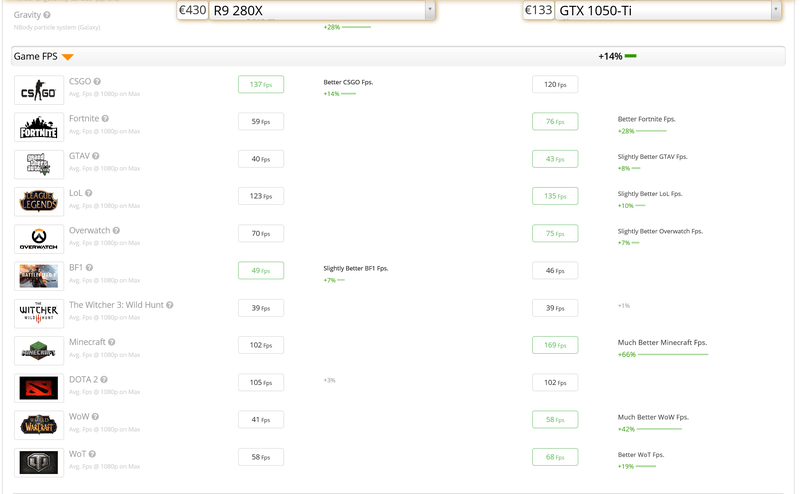The image size is (800, 494).
Task: Select the 75 Fps Overwatch value
Action: pyautogui.click(x=555, y=233)
